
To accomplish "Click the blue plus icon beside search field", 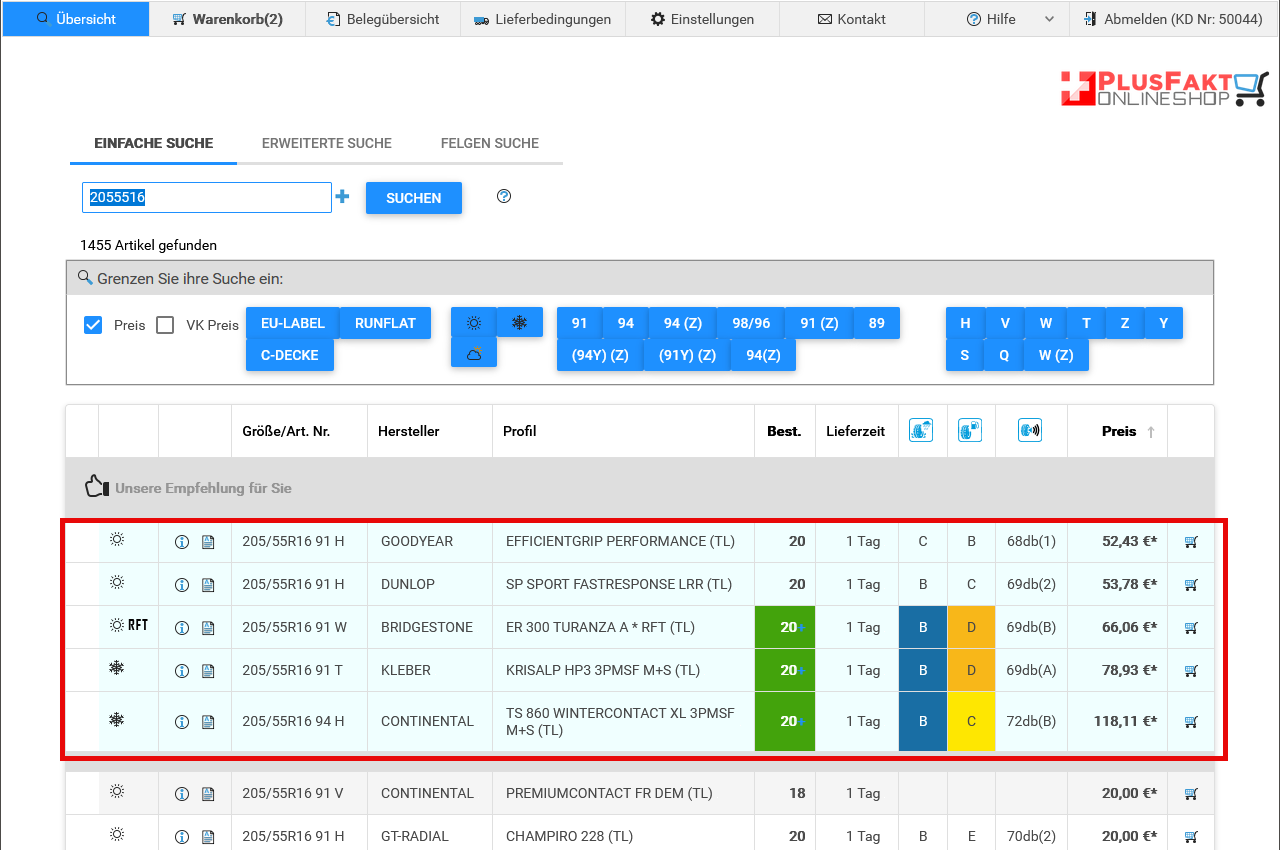I will pyautogui.click(x=342, y=197).
